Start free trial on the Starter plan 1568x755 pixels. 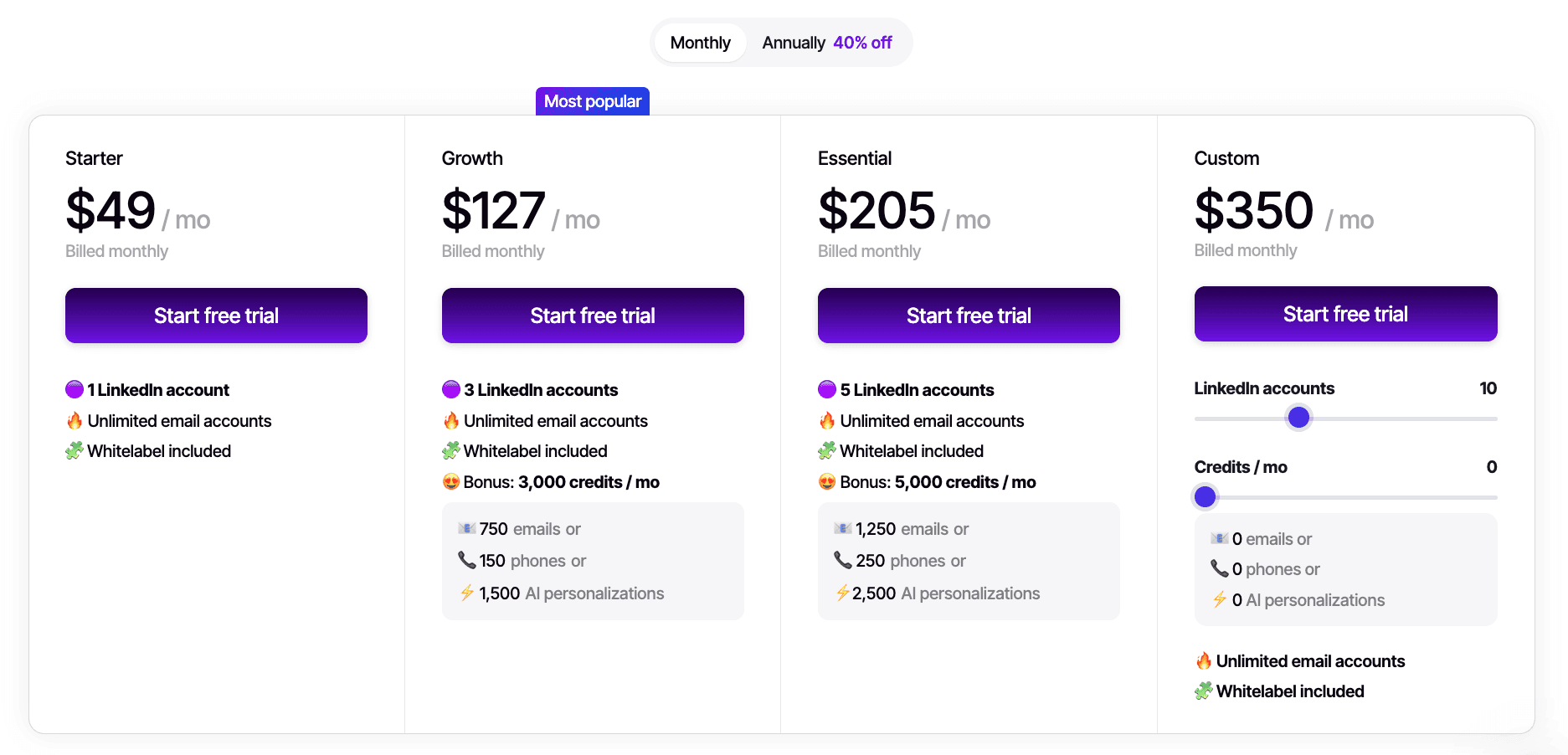(x=215, y=316)
